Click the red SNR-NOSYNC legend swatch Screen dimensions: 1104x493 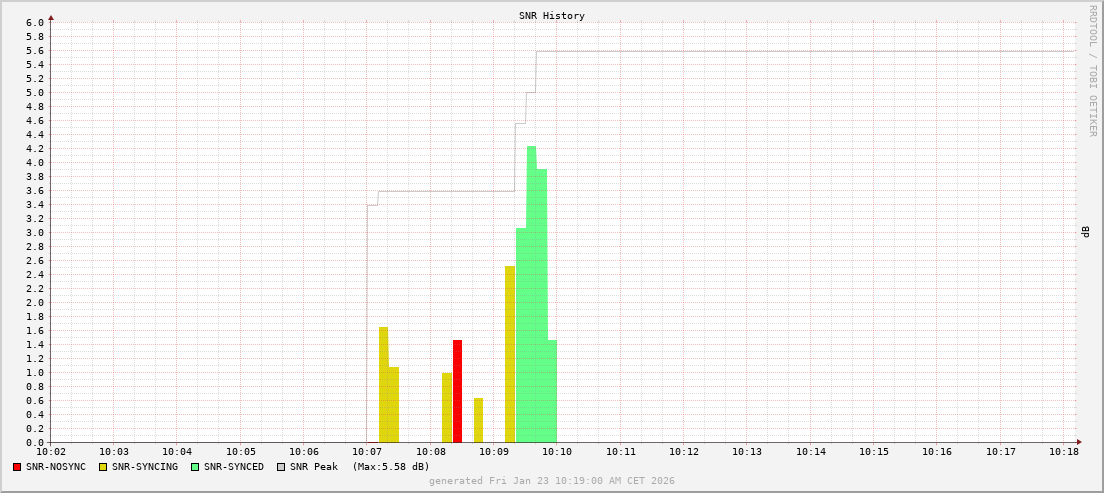pyautogui.click(x=17, y=467)
